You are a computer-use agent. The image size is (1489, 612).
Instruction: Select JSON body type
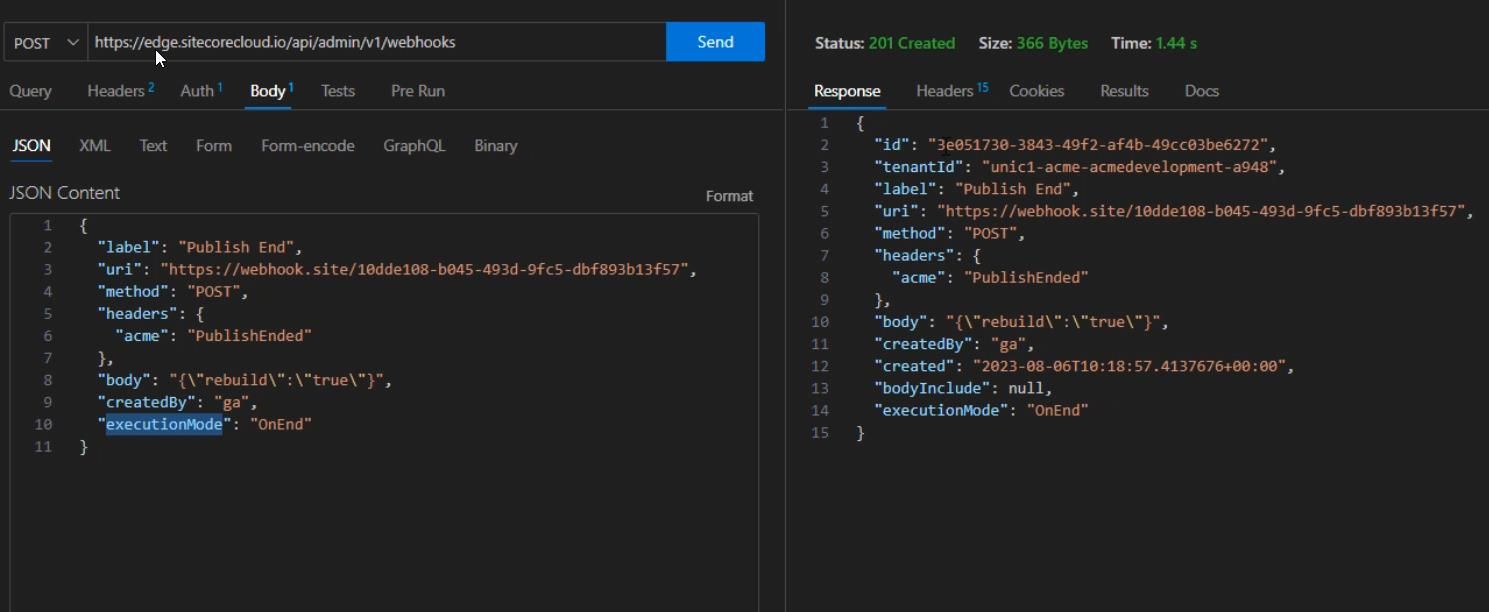coord(31,146)
